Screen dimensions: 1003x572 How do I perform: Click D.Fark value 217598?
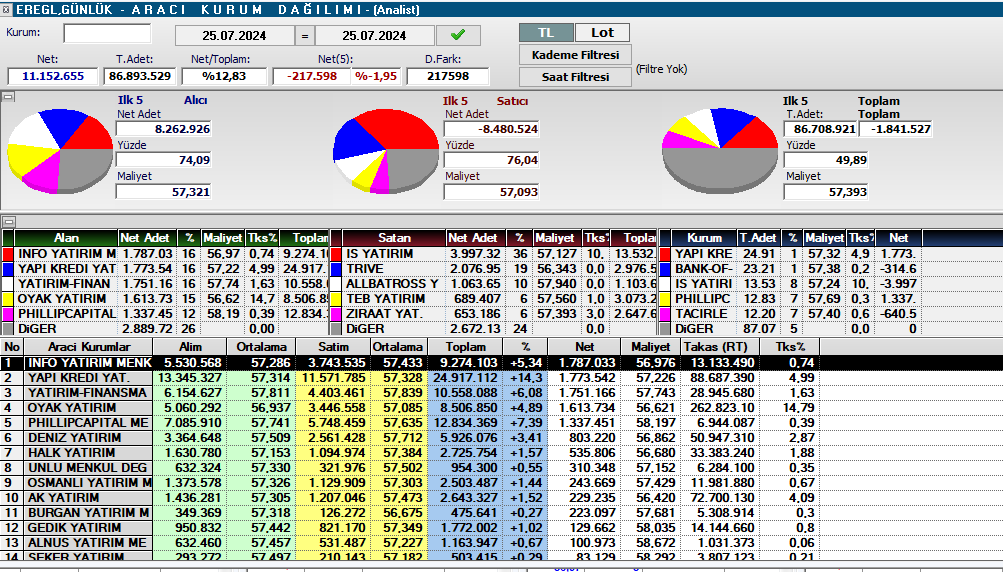(448, 76)
